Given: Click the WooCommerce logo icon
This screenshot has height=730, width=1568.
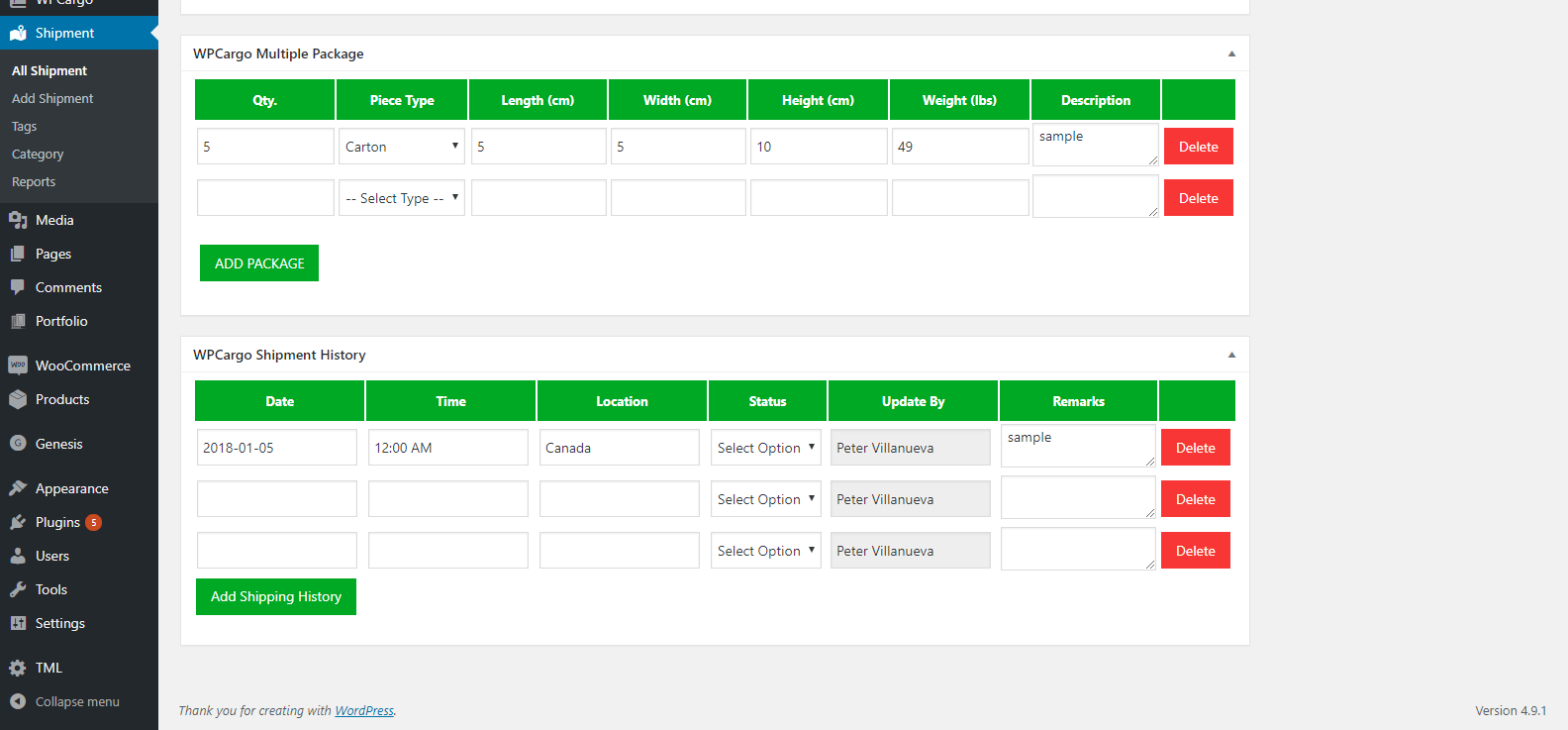Looking at the screenshot, I should [x=18, y=365].
